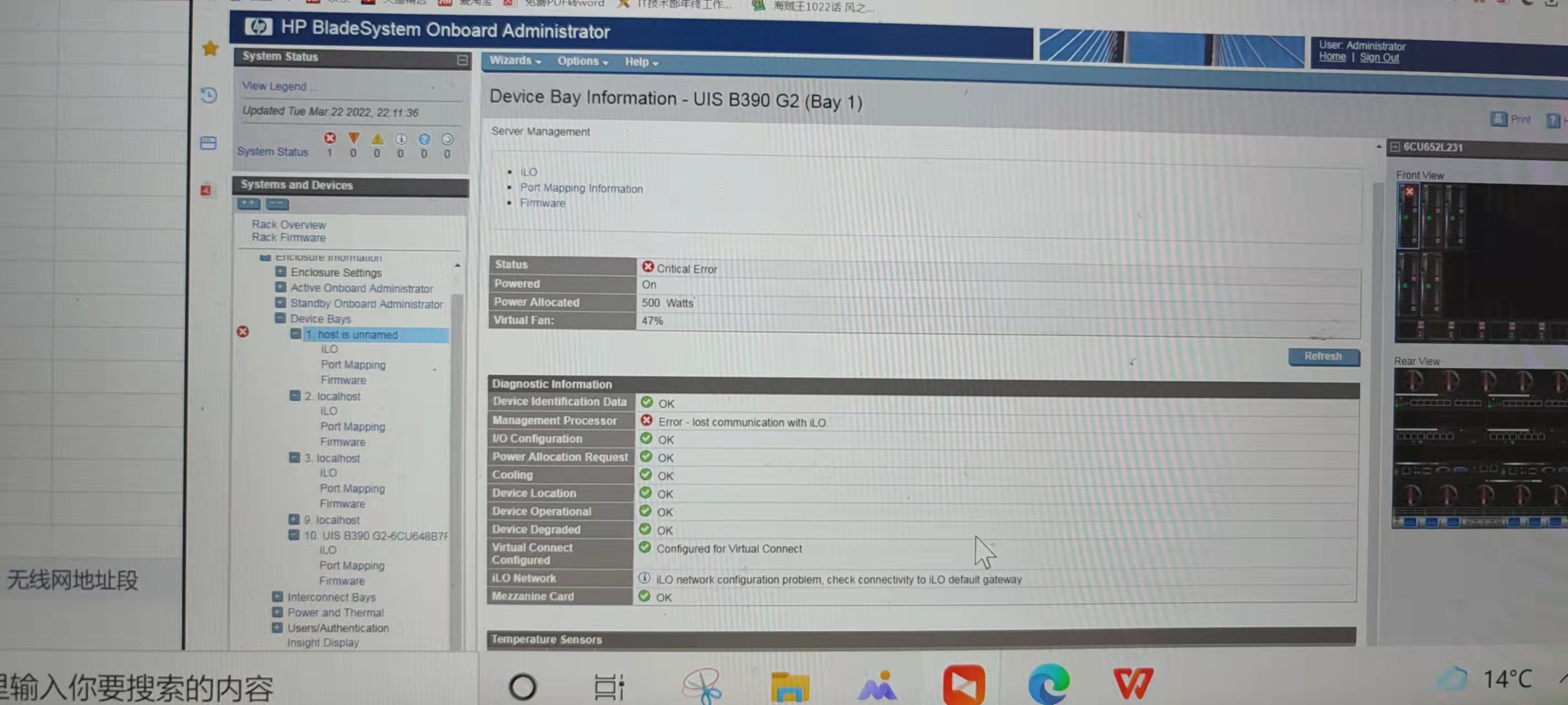Open WPS Office from taskbar

(x=1133, y=683)
